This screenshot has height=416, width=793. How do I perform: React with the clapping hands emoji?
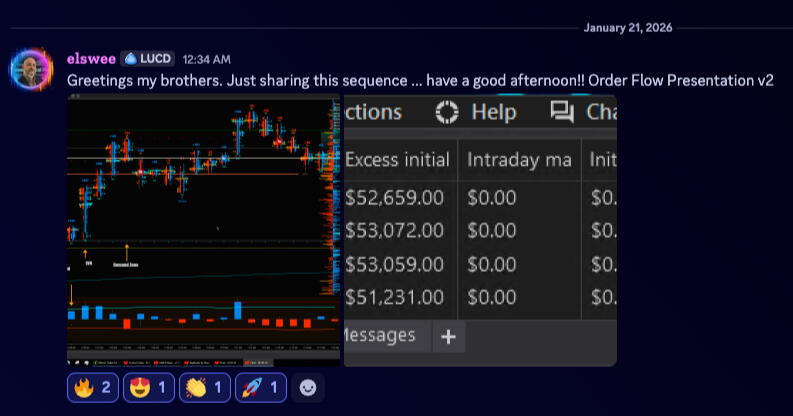(205, 388)
